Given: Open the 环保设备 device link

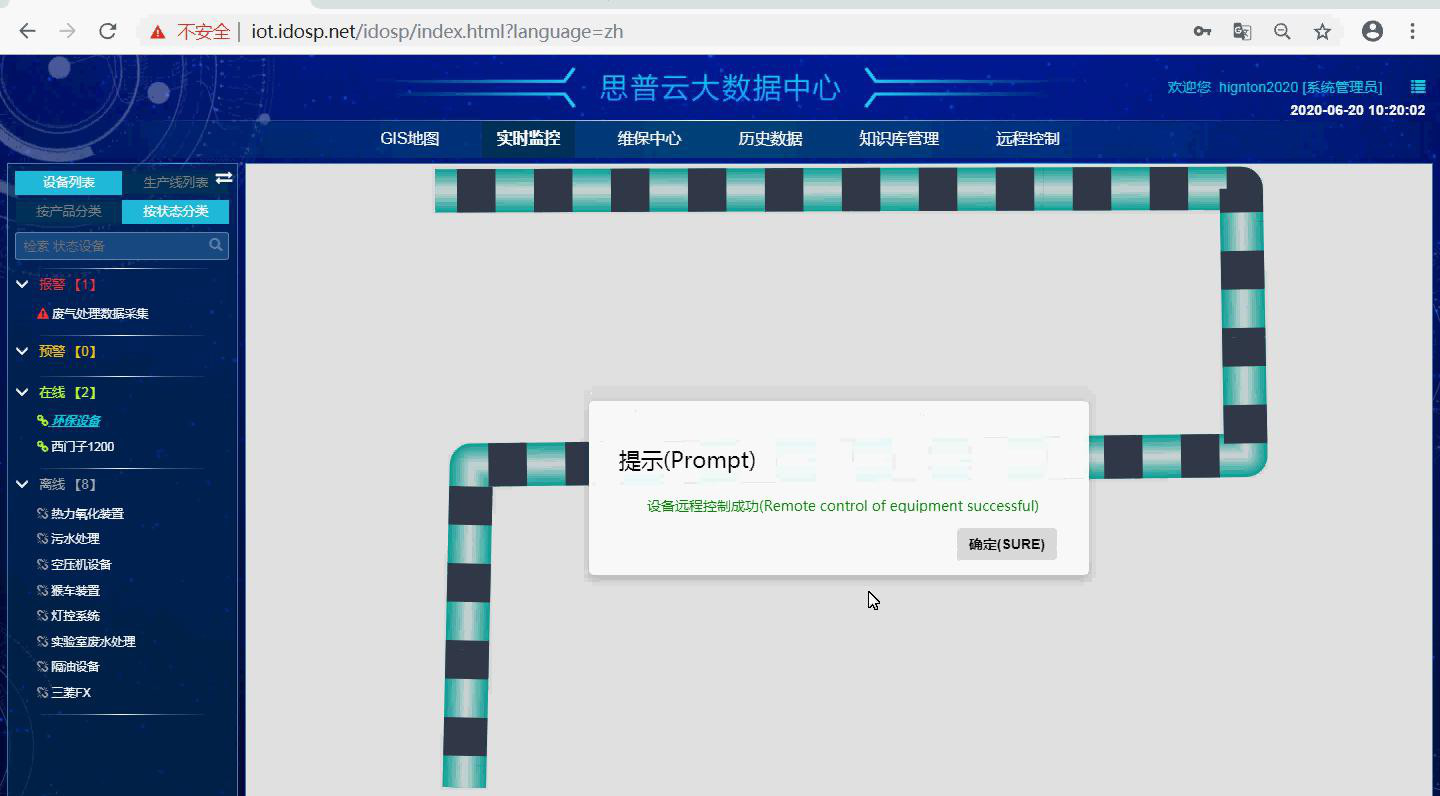Looking at the screenshot, I should 77,420.
